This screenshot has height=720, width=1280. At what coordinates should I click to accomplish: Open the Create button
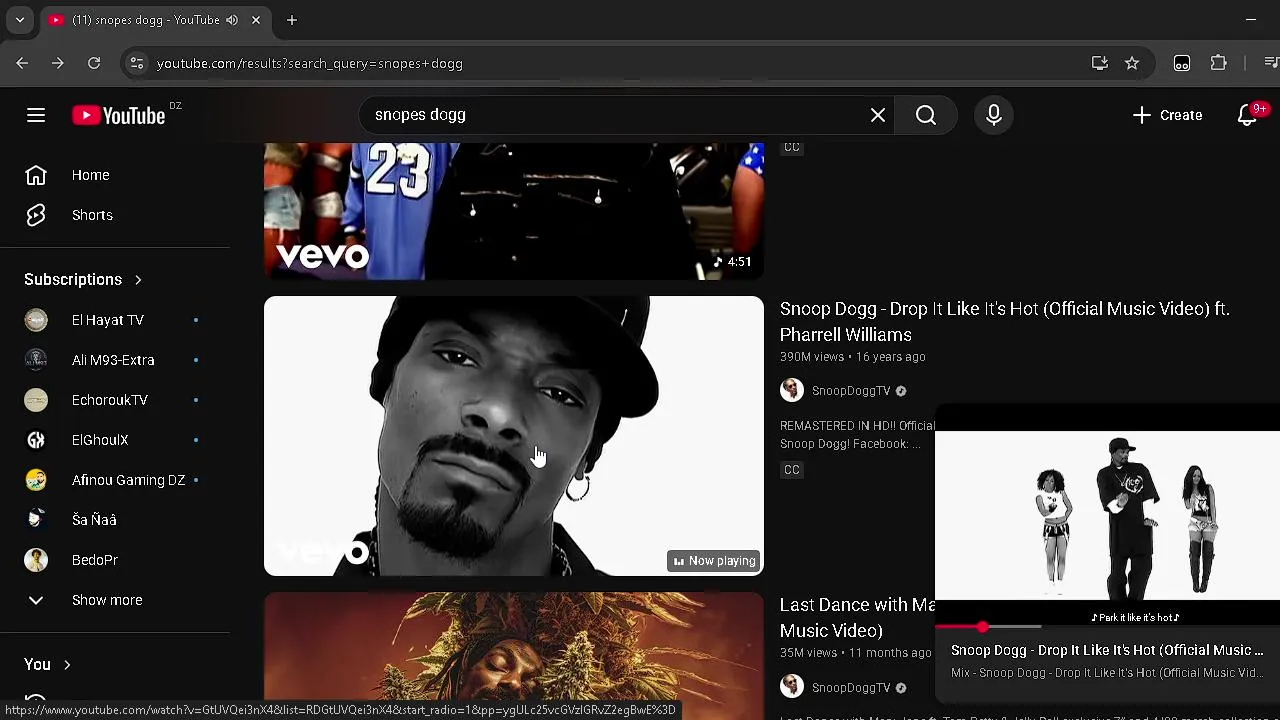tap(1167, 115)
